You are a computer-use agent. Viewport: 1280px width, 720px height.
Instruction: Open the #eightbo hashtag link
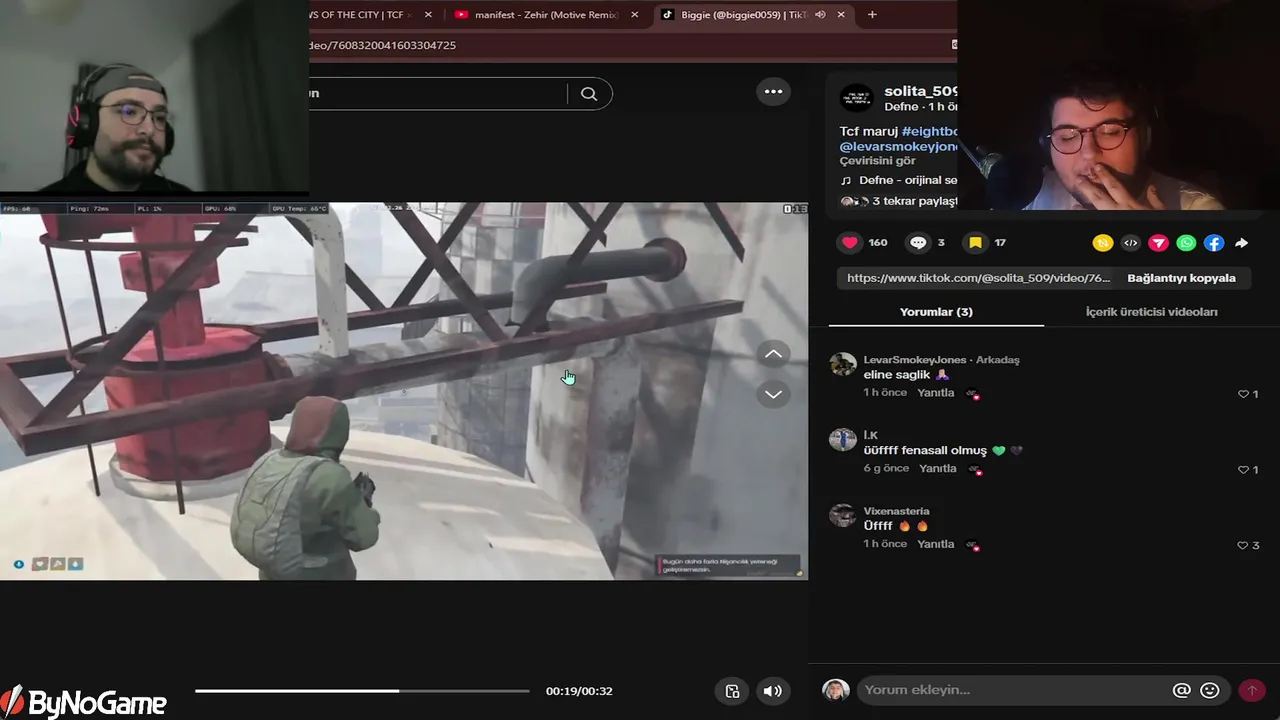(x=930, y=131)
